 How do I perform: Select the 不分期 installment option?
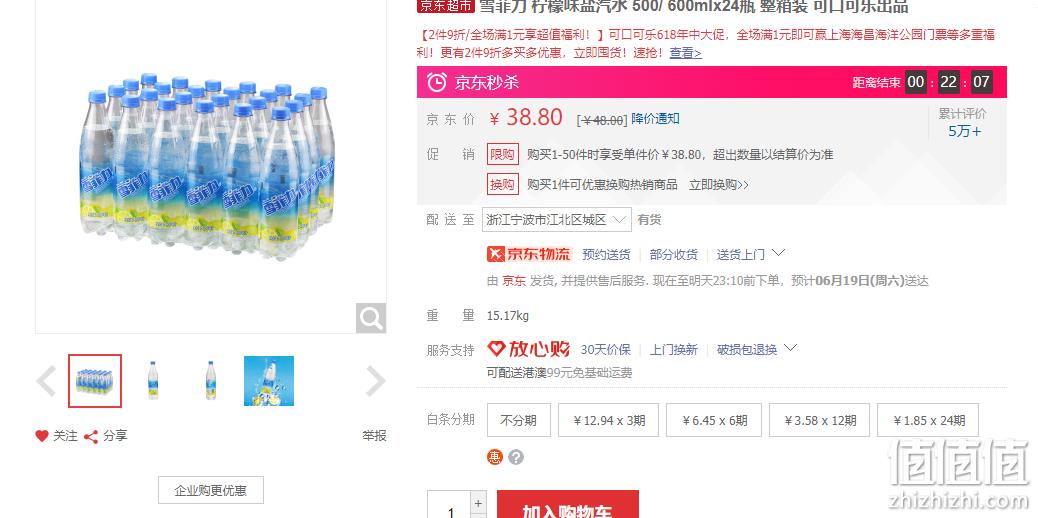(x=518, y=420)
